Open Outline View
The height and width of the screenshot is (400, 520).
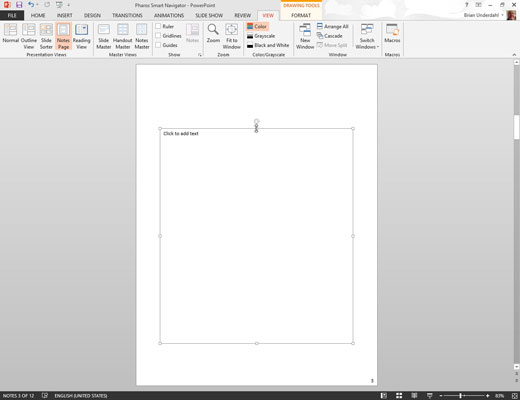[x=29, y=36]
